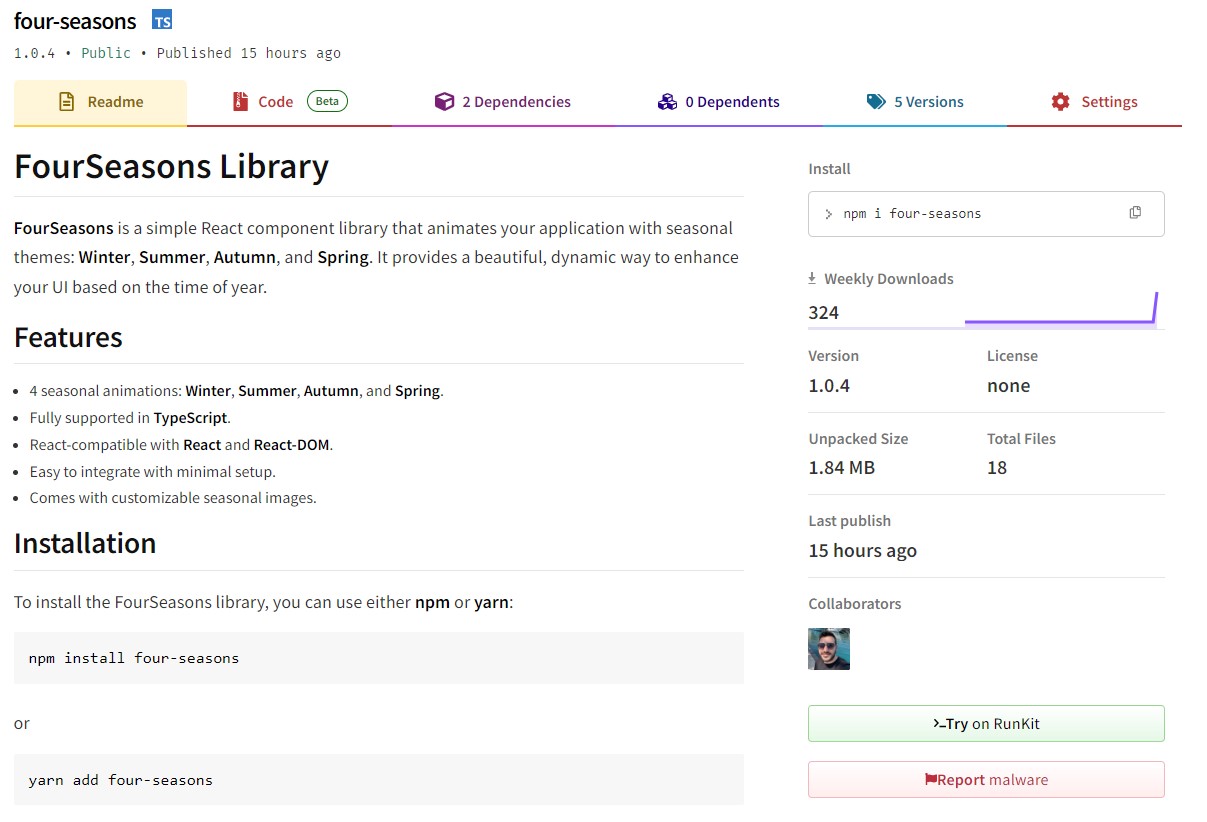Viewport: 1207px width, 822px height.
Task: Click the 'Installation' heading
Action: 85,544
